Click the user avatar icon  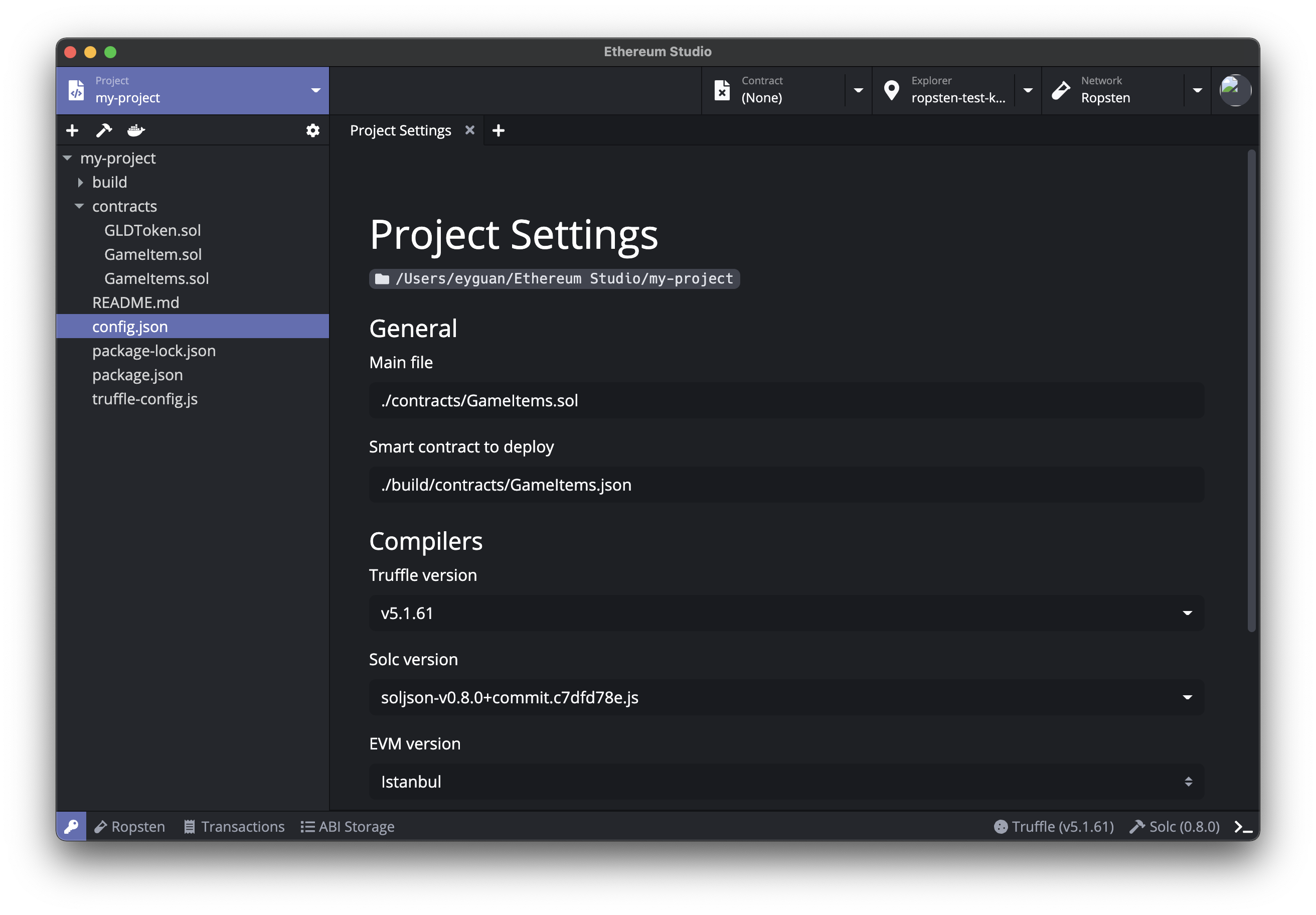tap(1234, 90)
